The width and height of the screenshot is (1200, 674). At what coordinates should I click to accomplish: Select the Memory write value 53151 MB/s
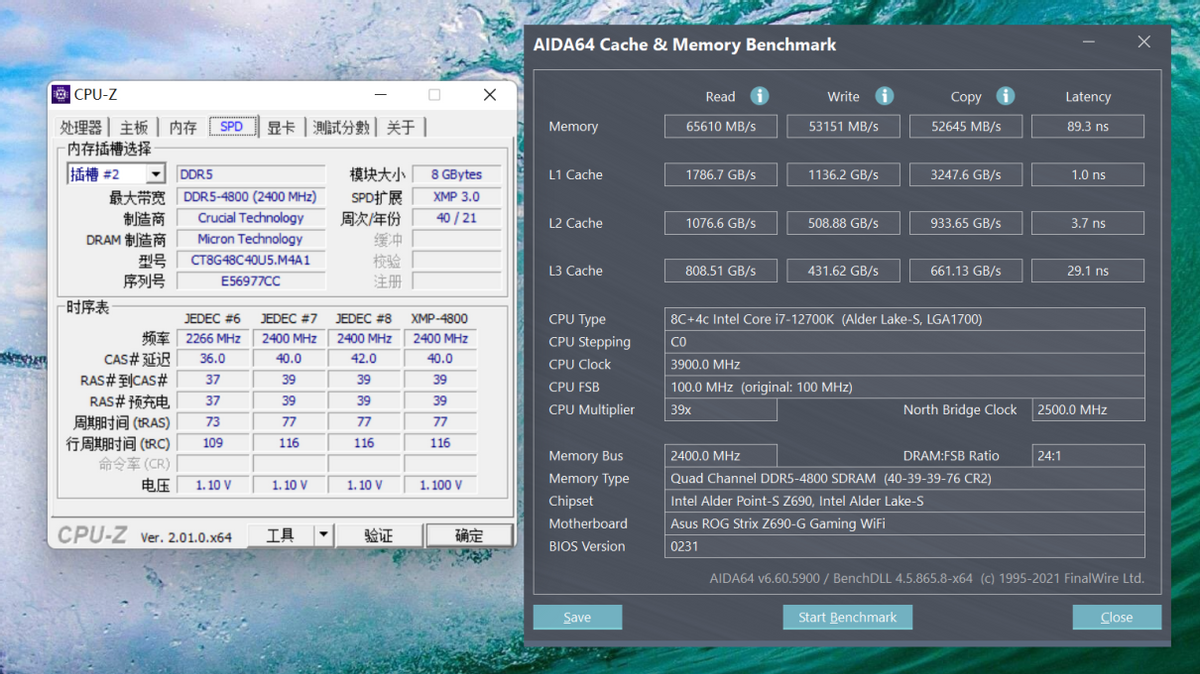point(843,126)
